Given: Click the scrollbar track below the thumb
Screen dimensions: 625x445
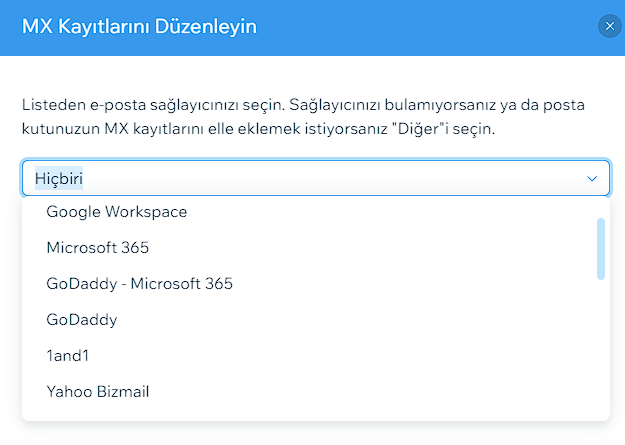Looking at the screenshot, I should click(x=600, y=340).
